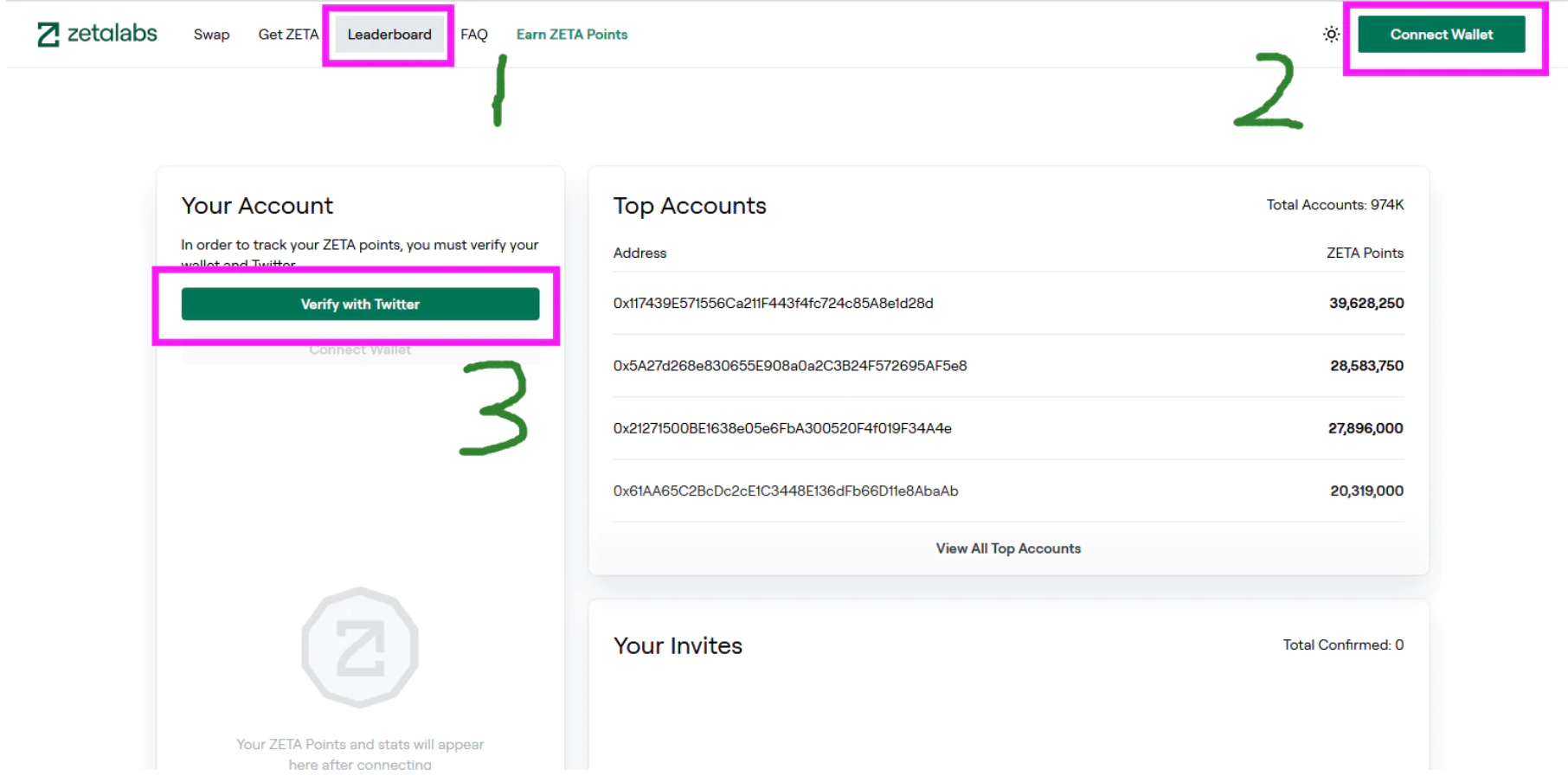Click Verify with Twitter button
1568x776 pixels.
pos(360,304)
